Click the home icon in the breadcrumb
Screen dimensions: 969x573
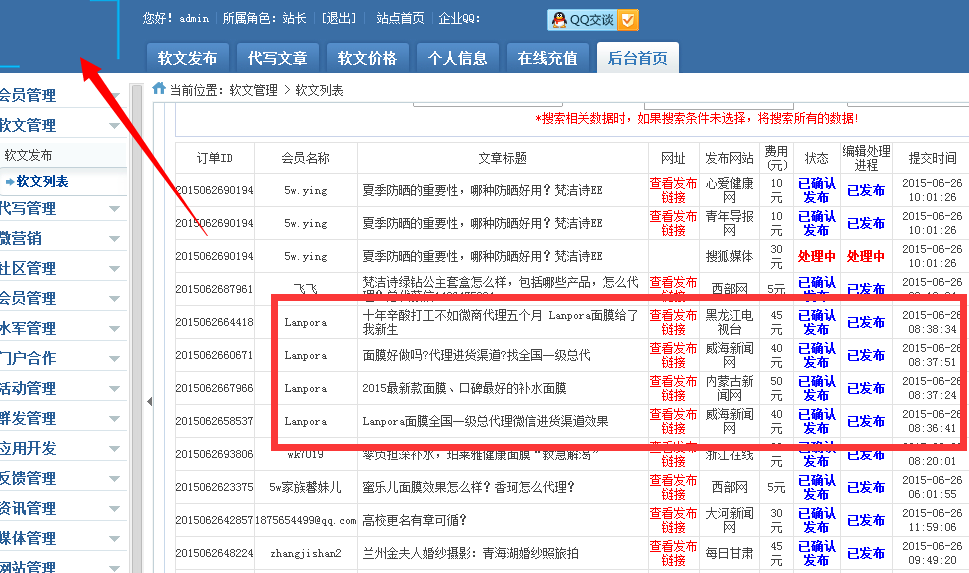click(159, 89)
